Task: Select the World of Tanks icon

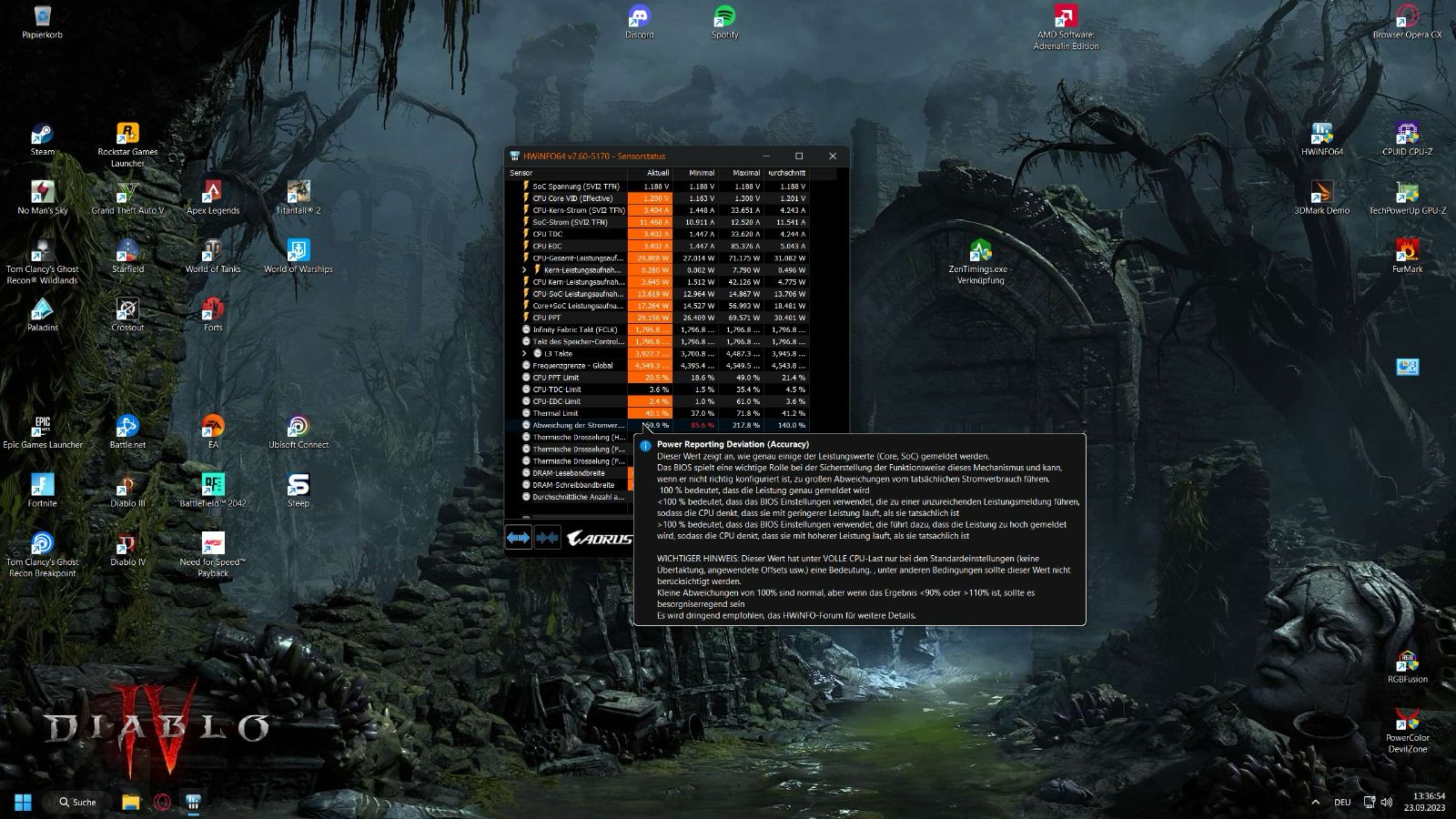Action: point(213,256)
